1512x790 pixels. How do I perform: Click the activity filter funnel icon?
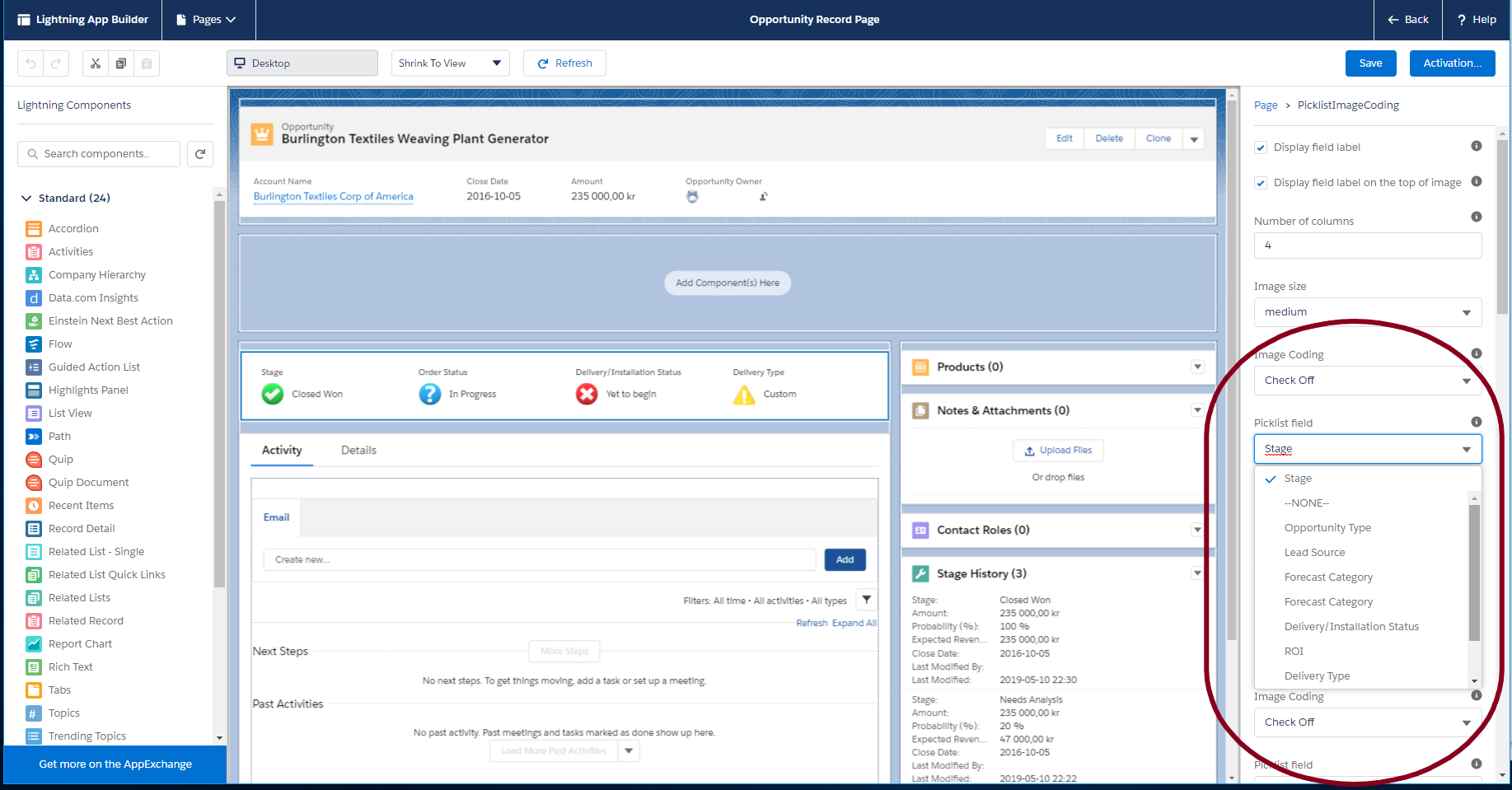[x=866, y=600]
